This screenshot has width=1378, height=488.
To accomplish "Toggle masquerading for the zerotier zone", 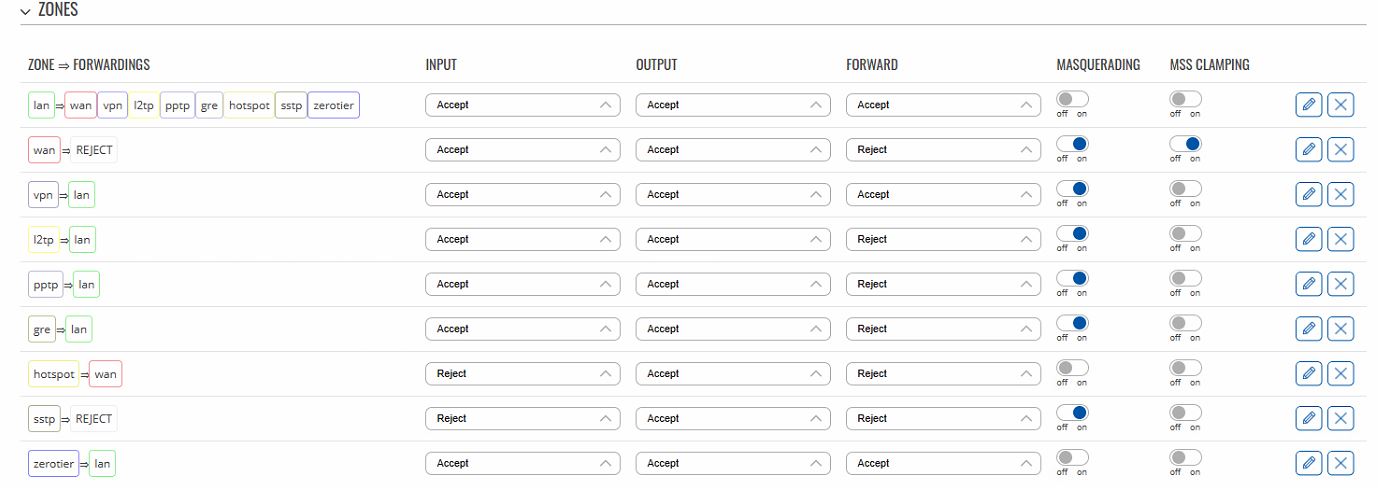I will 1072,458.
